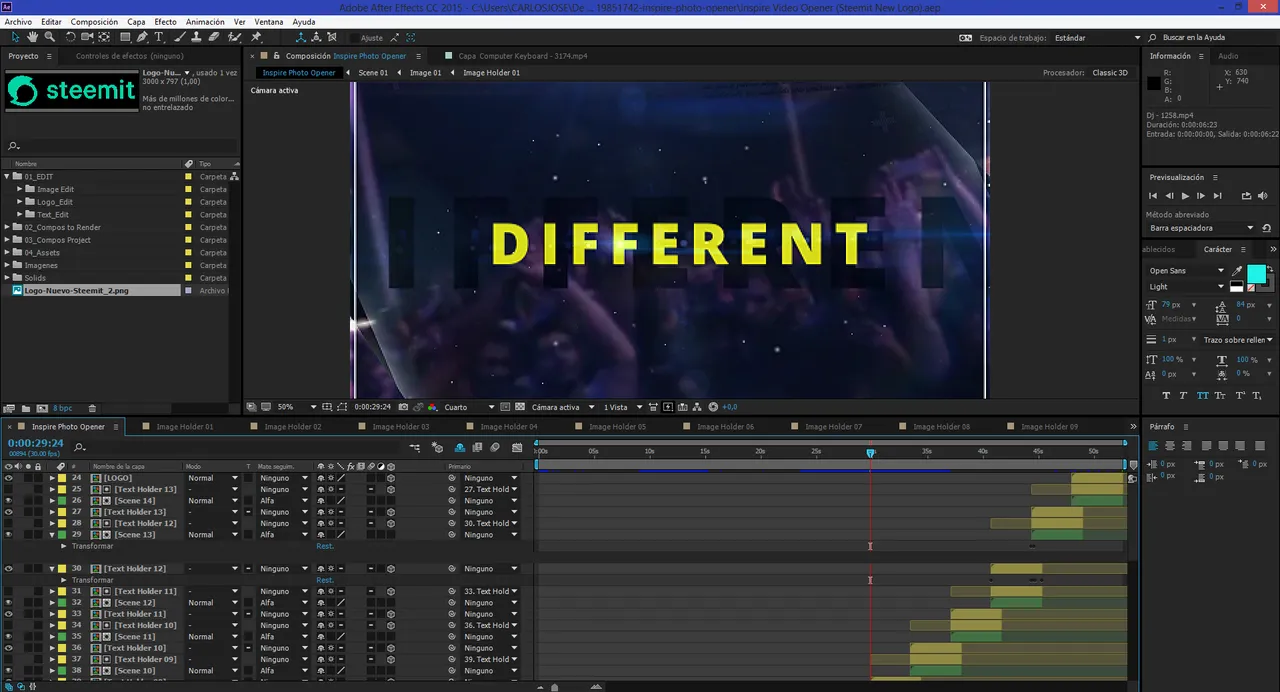
Task: Click the Image Holder 01 breadcrumb button
Action: pyautogui.click(x=491, y=73)
